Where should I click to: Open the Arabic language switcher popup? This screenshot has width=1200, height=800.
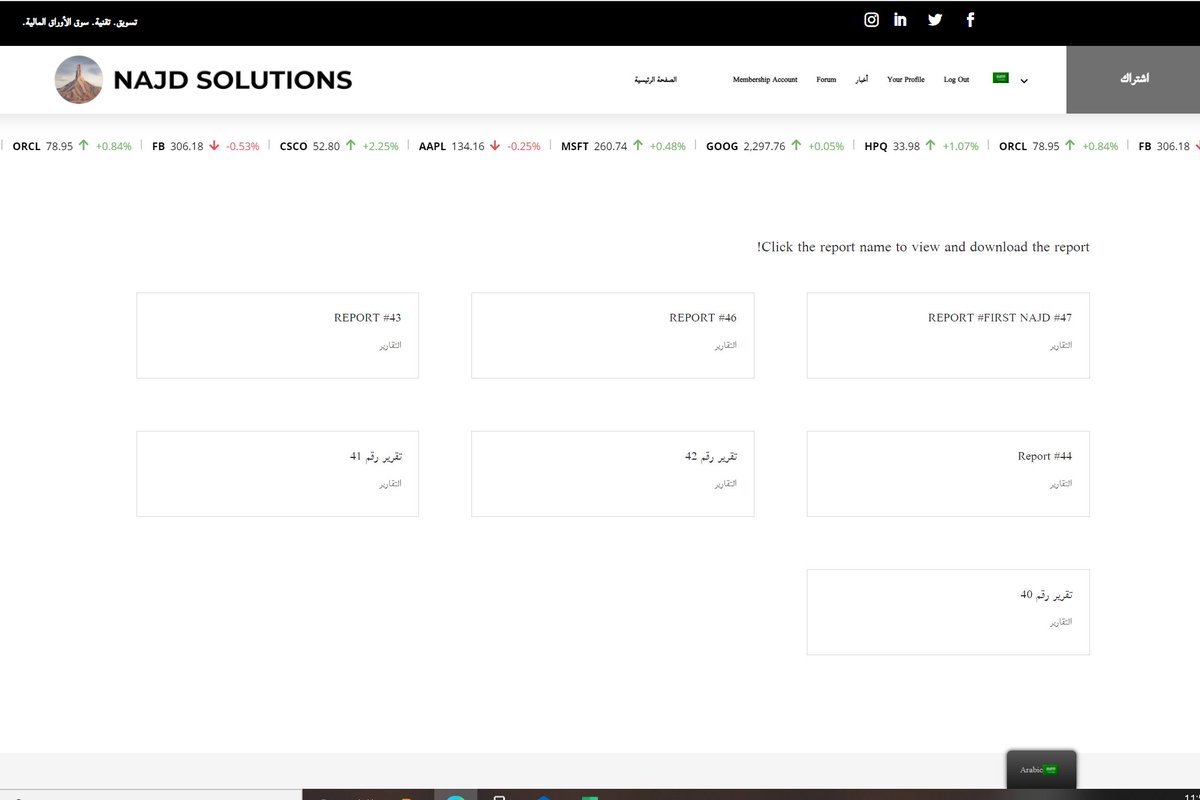(x=1041, y=770)
